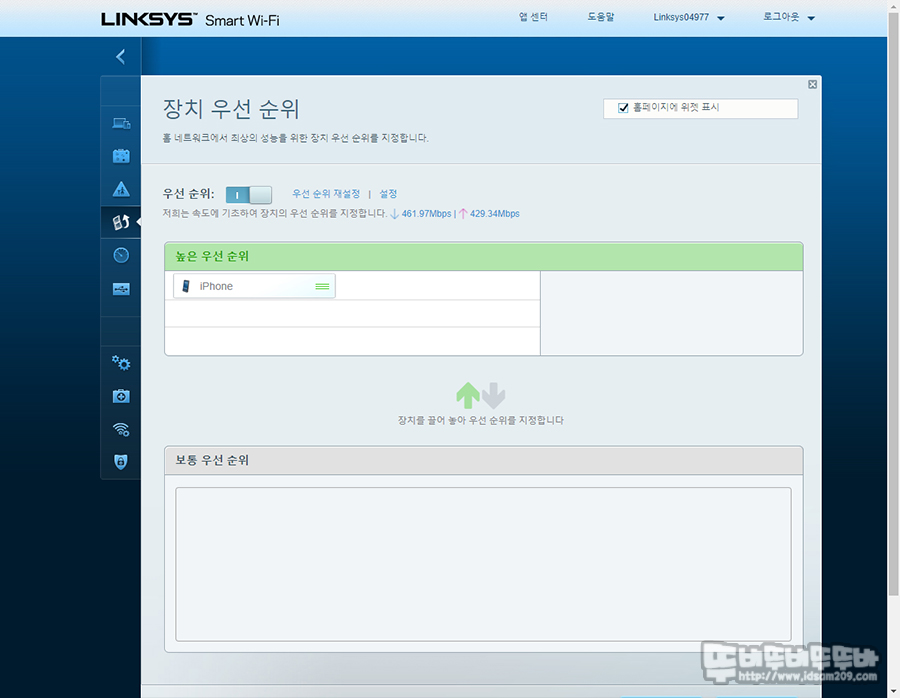Click the 461.97Mbps download speed link
This screenshot has height=698, width=900.
coord(426,214)
